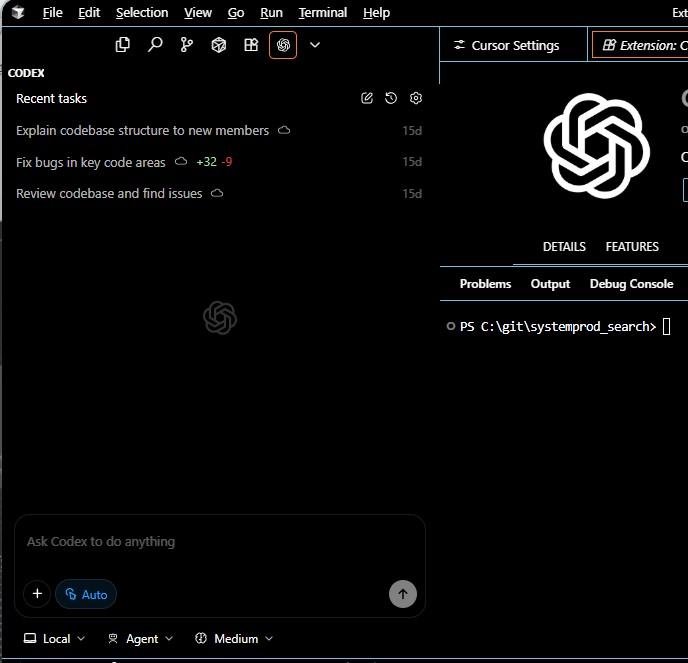Open the Edit menu
The image size is (688, 663).
[89, 13]
